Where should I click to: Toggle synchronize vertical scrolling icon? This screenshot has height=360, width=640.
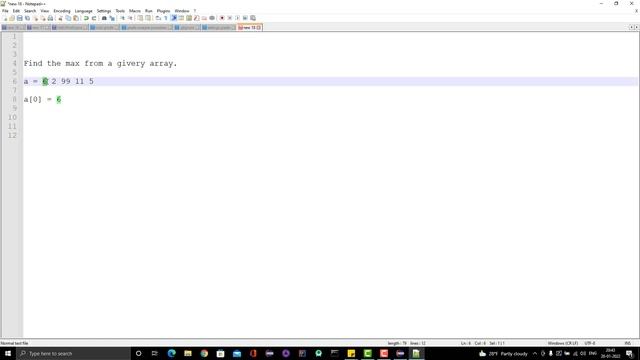click(x=140, y=18)
